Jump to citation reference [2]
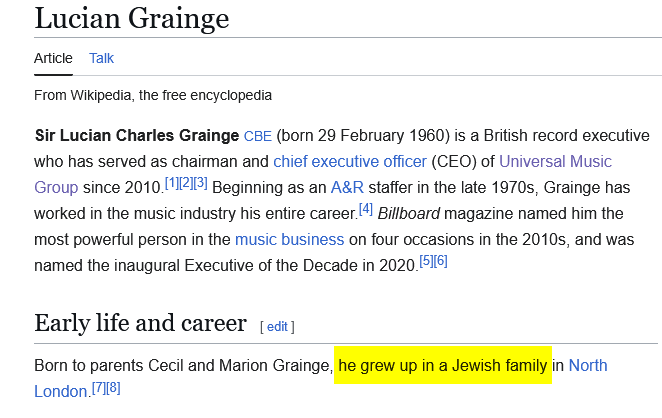 click(185, 182)
